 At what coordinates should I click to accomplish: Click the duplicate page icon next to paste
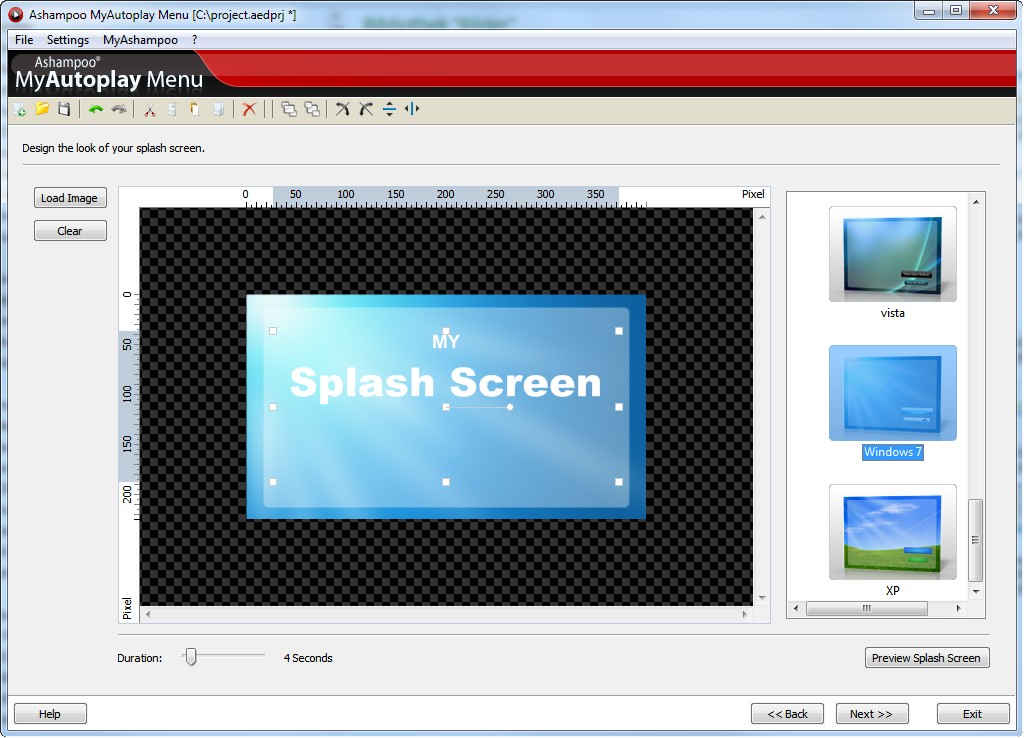click(219, 109)
